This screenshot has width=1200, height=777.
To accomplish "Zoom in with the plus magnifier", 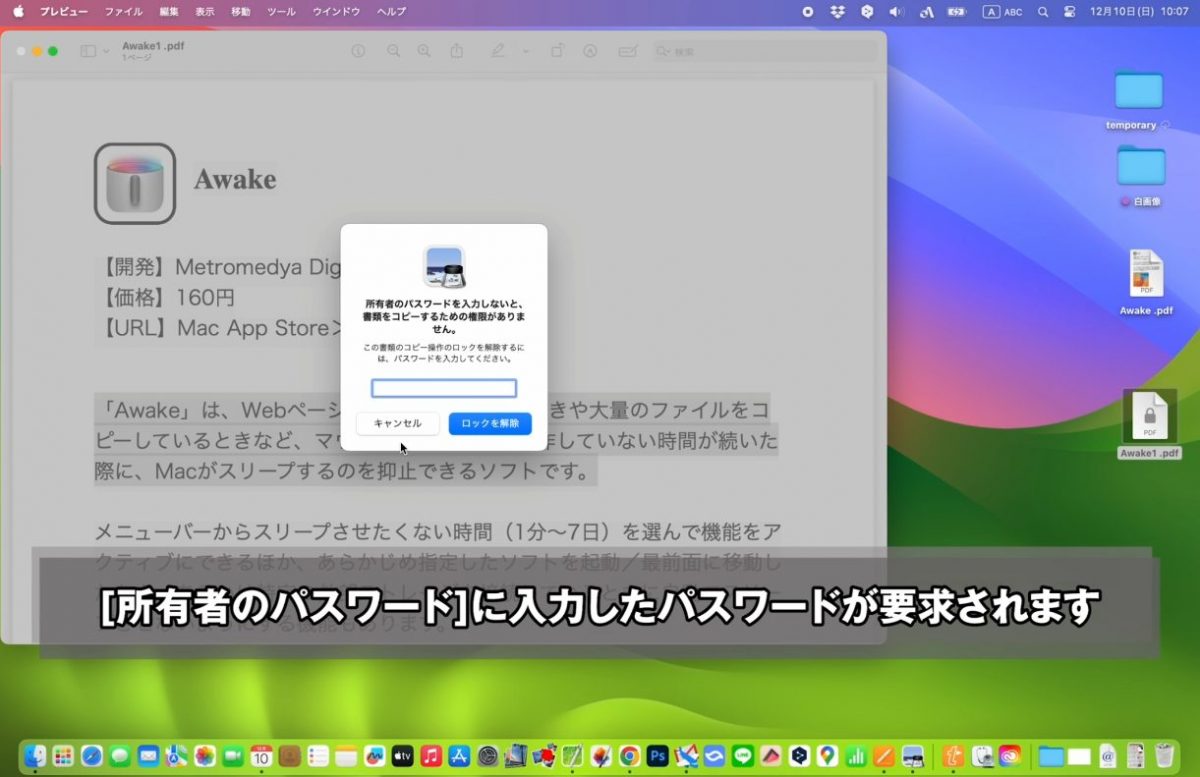I will (425, 51).
